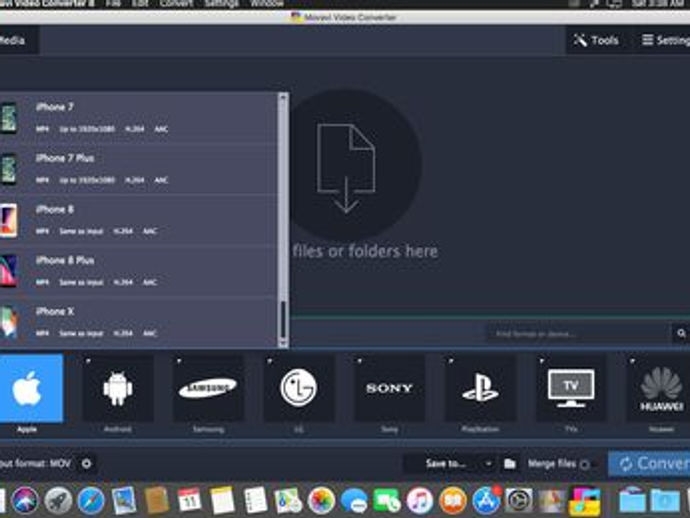Open Contacts from the dock
The width and height of the screenshot is (690, 518).
(x=156, y=500)
